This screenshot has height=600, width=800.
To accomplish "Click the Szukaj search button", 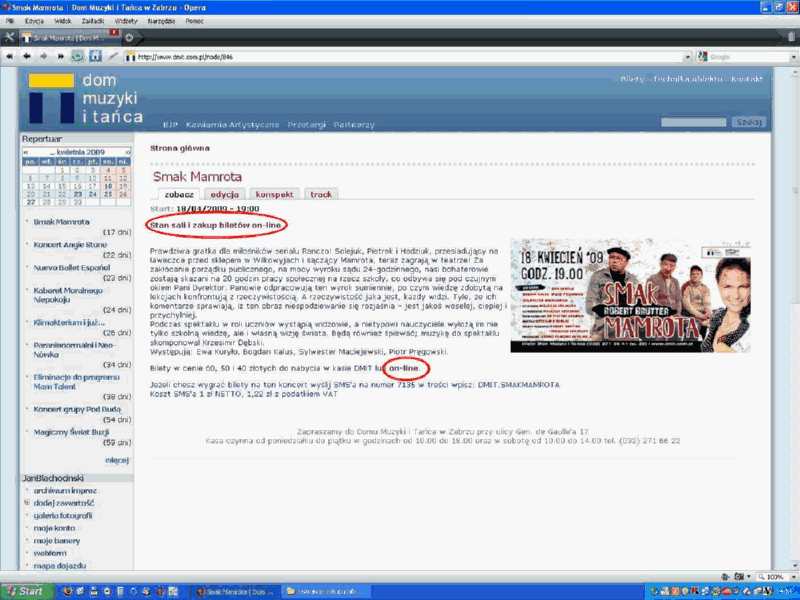I will [748, 122].
